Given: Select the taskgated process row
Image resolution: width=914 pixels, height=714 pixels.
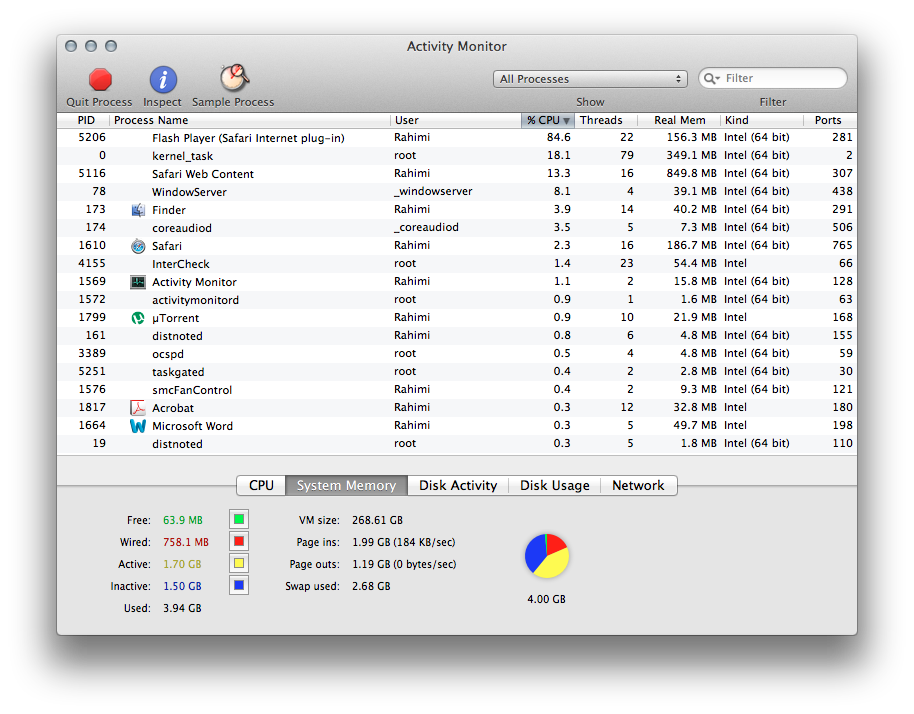Looking at the screenshot, I should (x=457, y=372).
